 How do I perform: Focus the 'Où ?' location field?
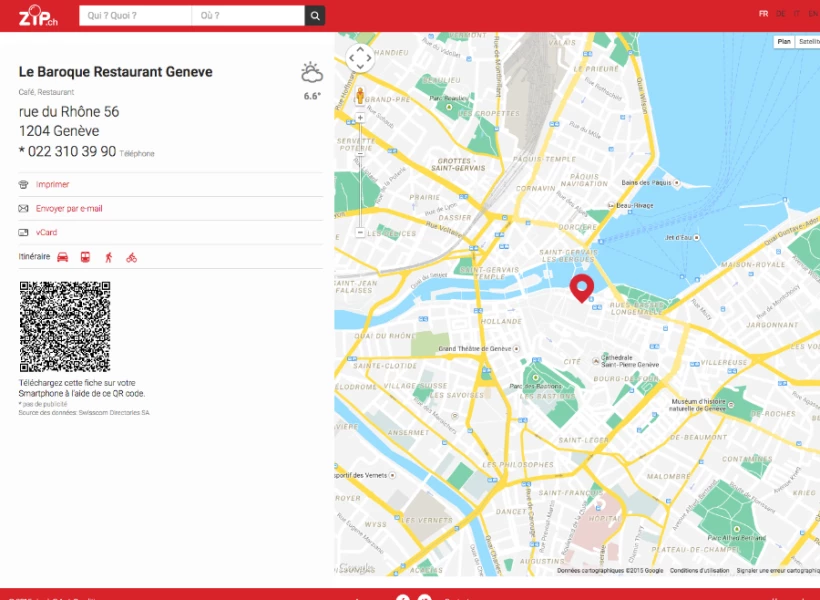(x=248, y=16)
